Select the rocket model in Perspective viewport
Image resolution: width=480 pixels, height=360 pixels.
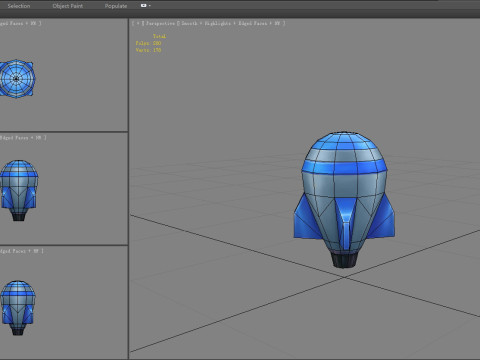pos(344,199)
